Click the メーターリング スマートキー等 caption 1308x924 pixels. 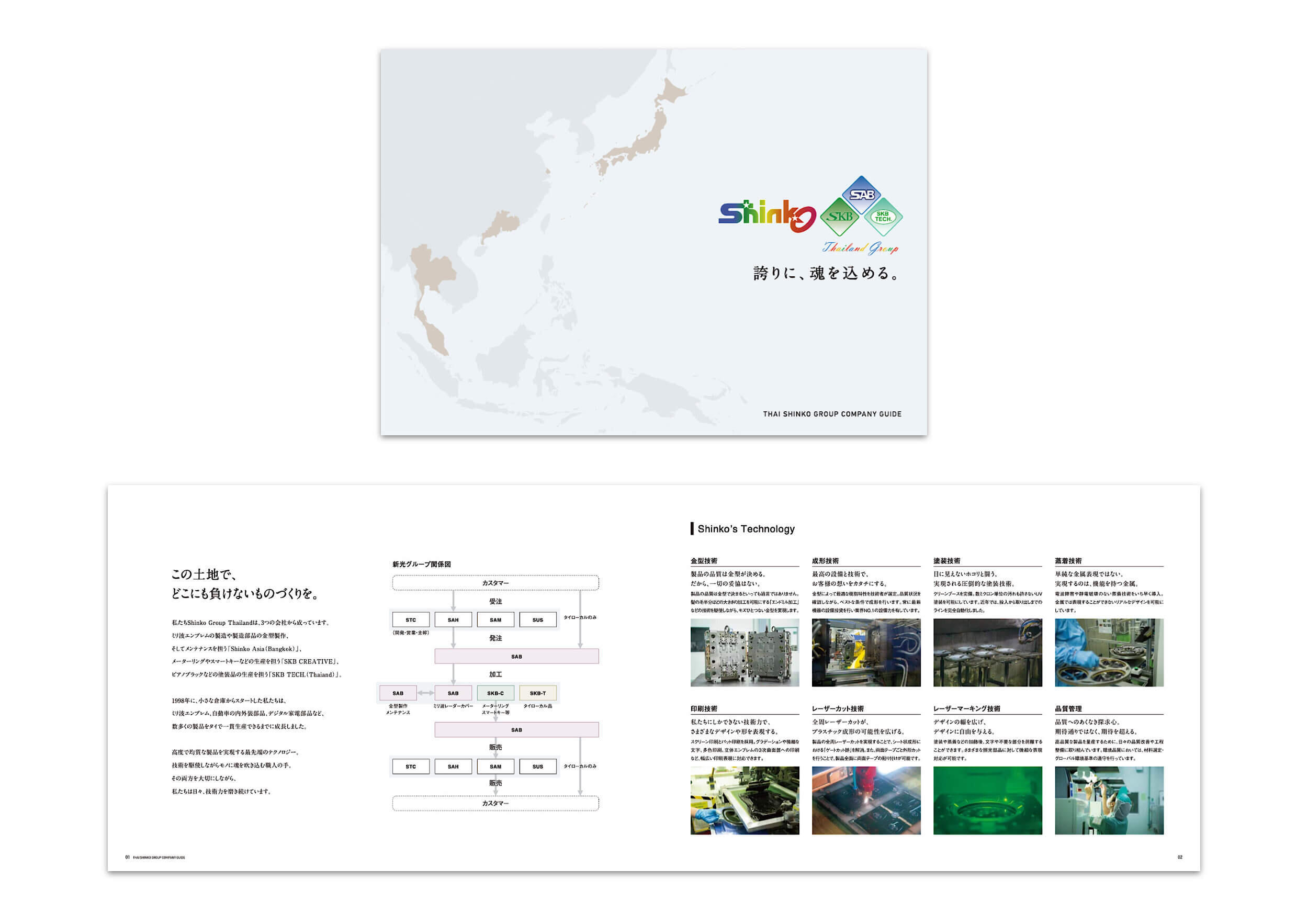coord(495,709)
